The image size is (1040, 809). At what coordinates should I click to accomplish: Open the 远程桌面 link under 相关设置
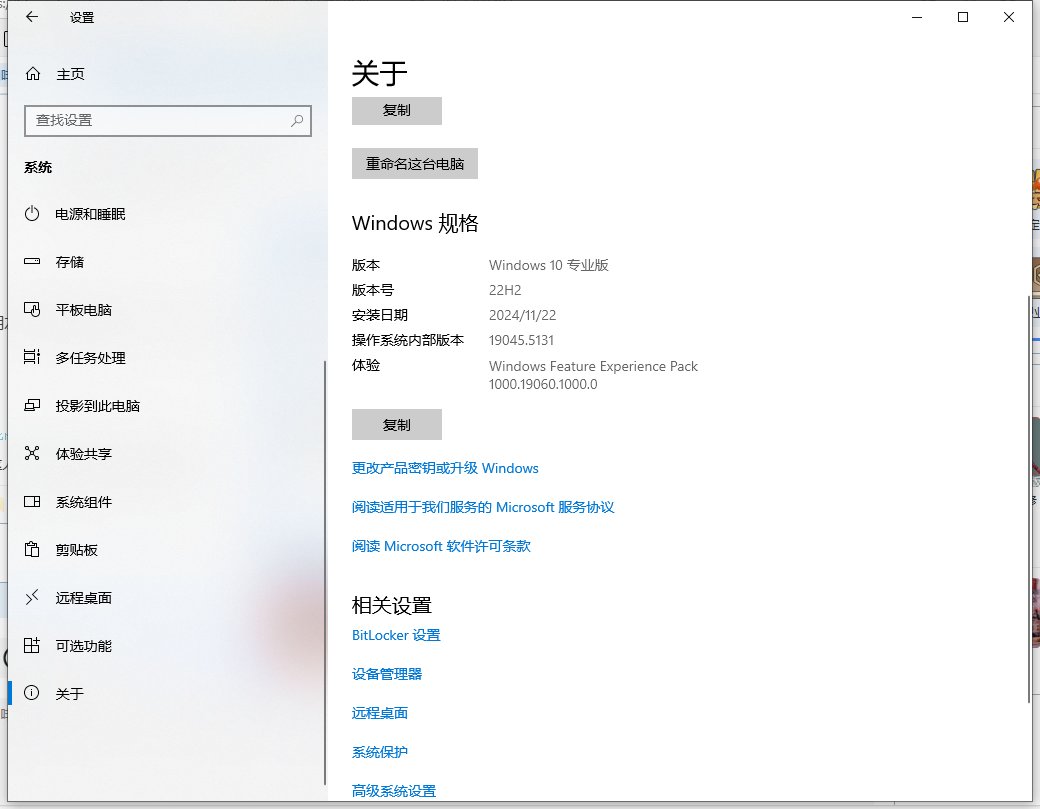coord(379,714)
